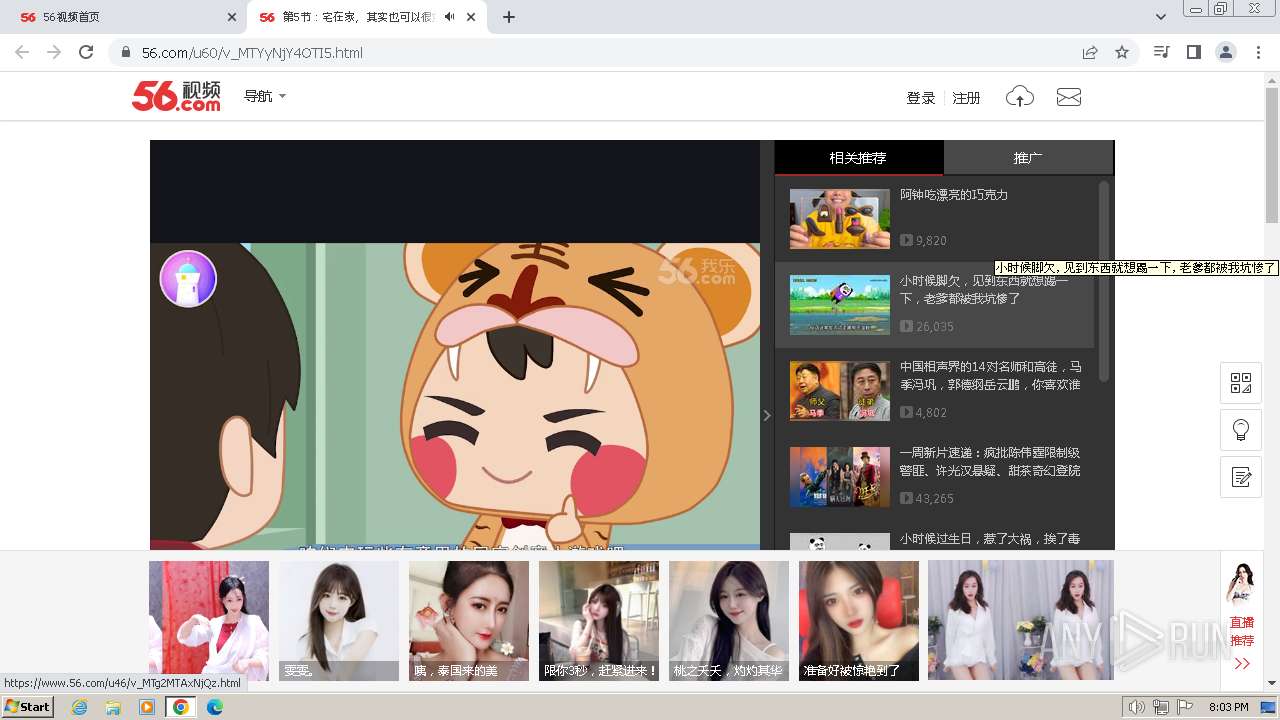Click the 直播推荐 live recommendation button

pos(1242,631)
